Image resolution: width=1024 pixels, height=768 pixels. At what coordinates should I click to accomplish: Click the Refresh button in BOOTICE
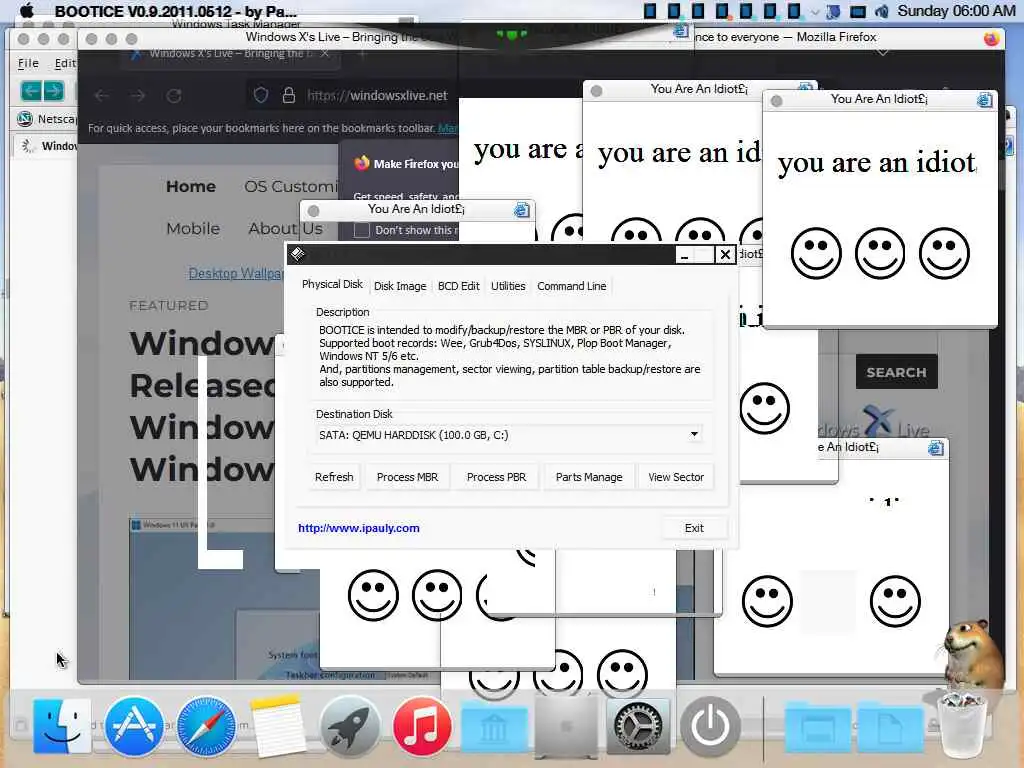point(334,477)
